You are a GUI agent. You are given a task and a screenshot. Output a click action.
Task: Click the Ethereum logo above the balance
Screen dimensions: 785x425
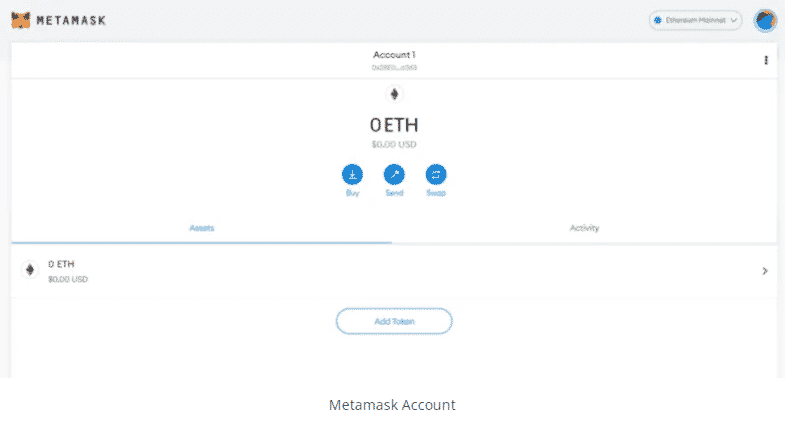tap(394, 94)
